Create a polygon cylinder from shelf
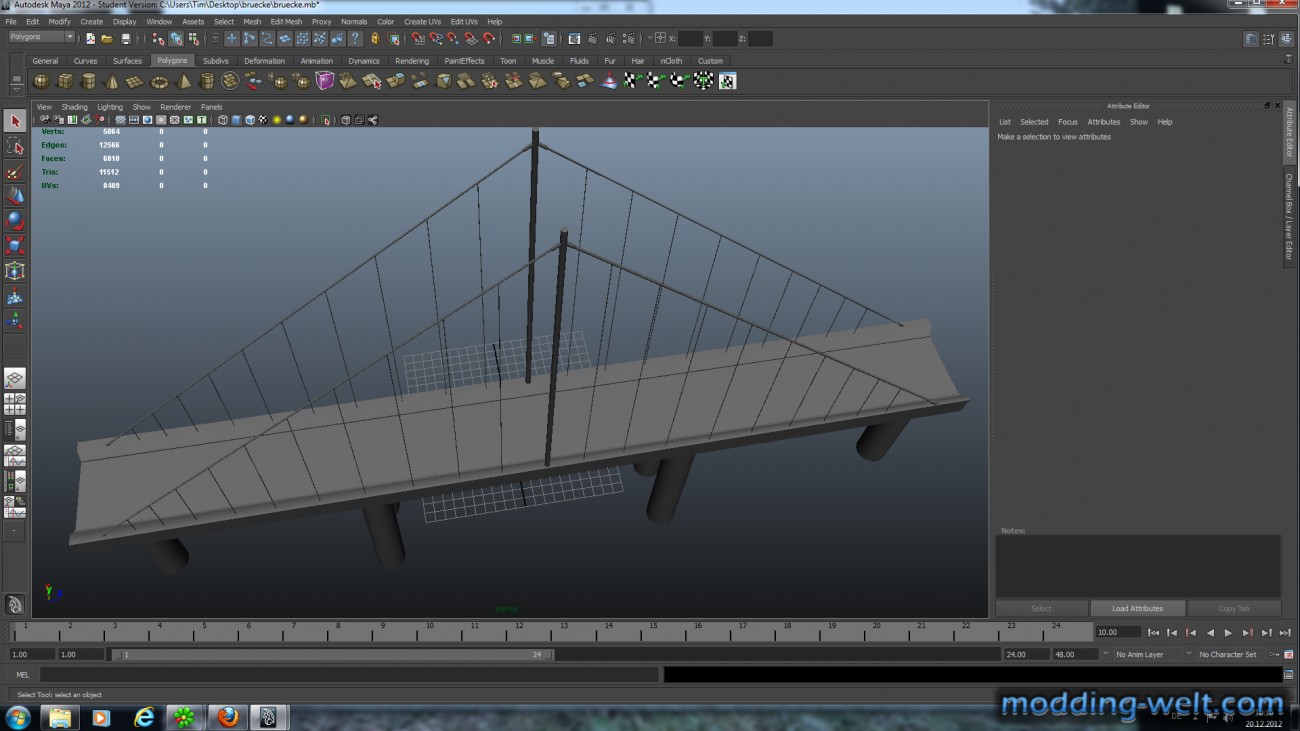1300x731 pixels. [x=89, y=81]
